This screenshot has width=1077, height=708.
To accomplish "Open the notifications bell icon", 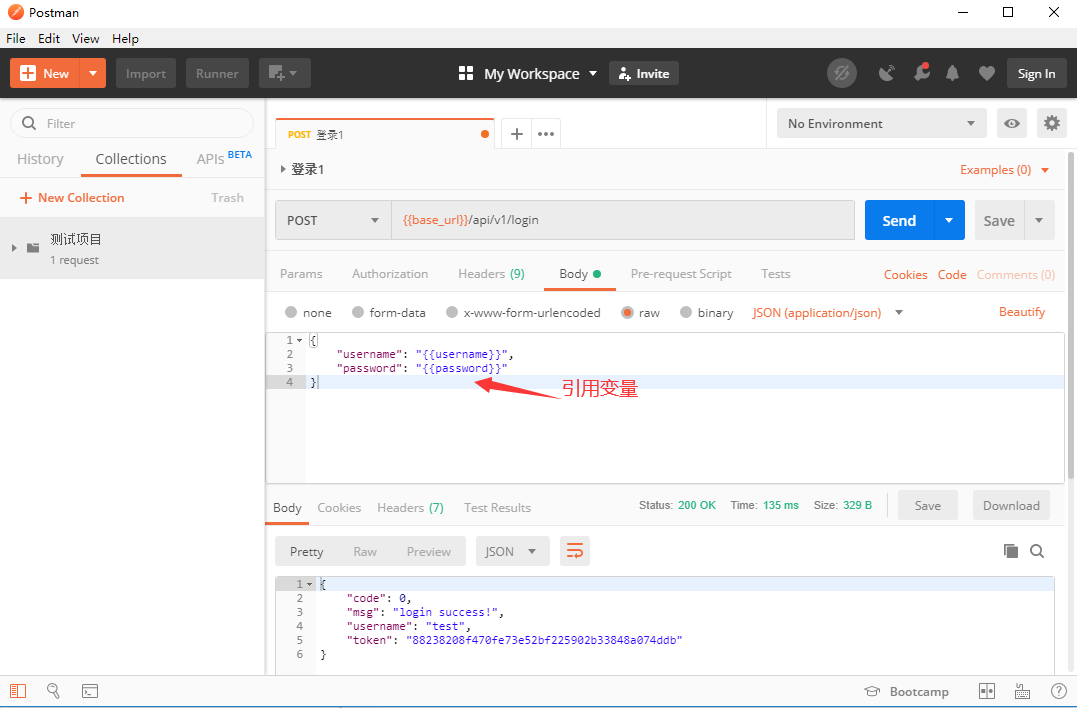I will (952, 73).
